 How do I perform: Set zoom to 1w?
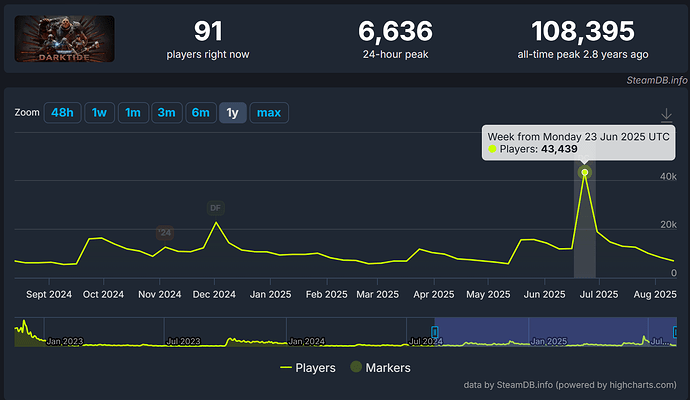click(99, 113)
